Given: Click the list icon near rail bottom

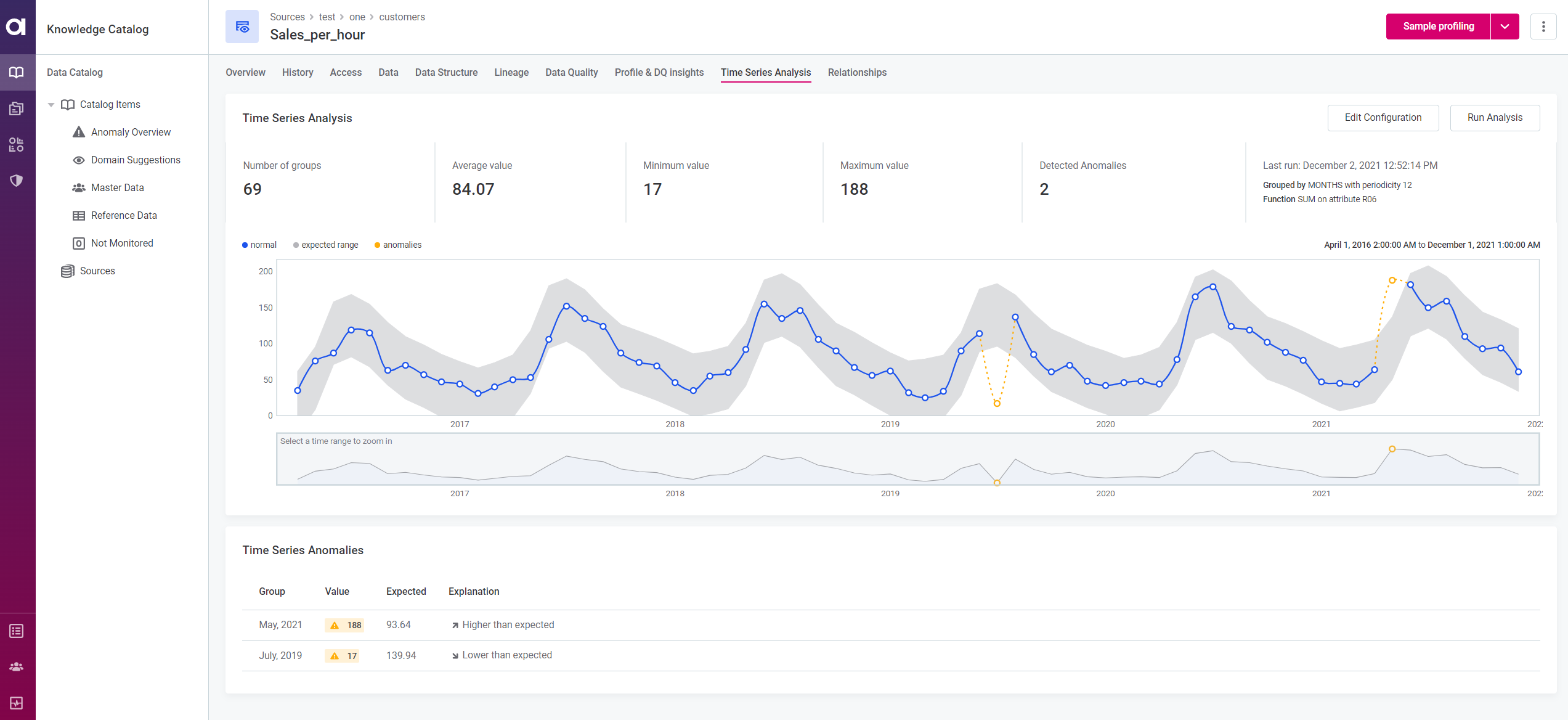Looking at the screenshot, I should [17, 631].
